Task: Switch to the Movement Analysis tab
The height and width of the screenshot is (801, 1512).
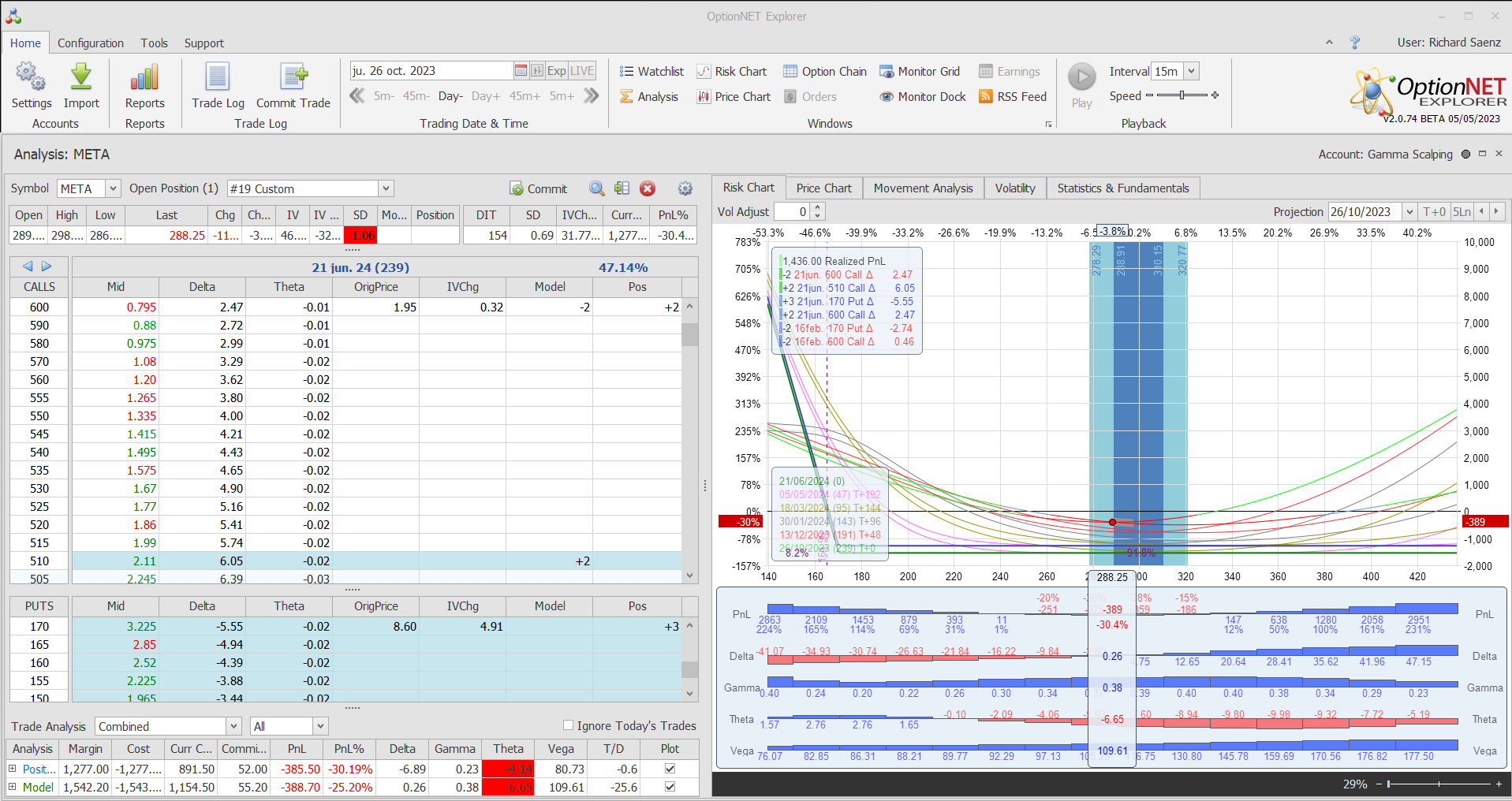Action: (x=923, y=188)
